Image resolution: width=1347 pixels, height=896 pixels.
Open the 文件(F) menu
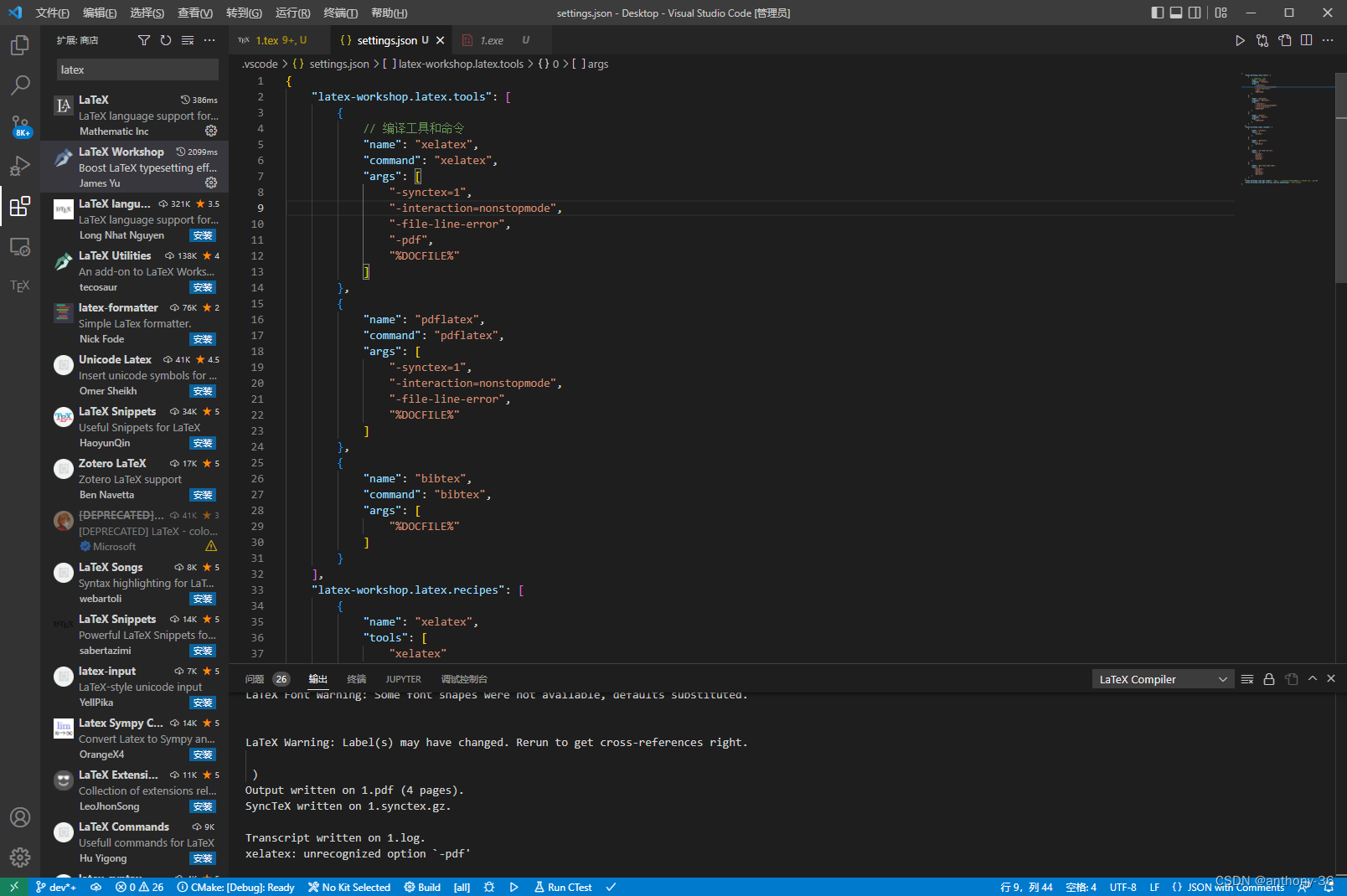point(52,13)
